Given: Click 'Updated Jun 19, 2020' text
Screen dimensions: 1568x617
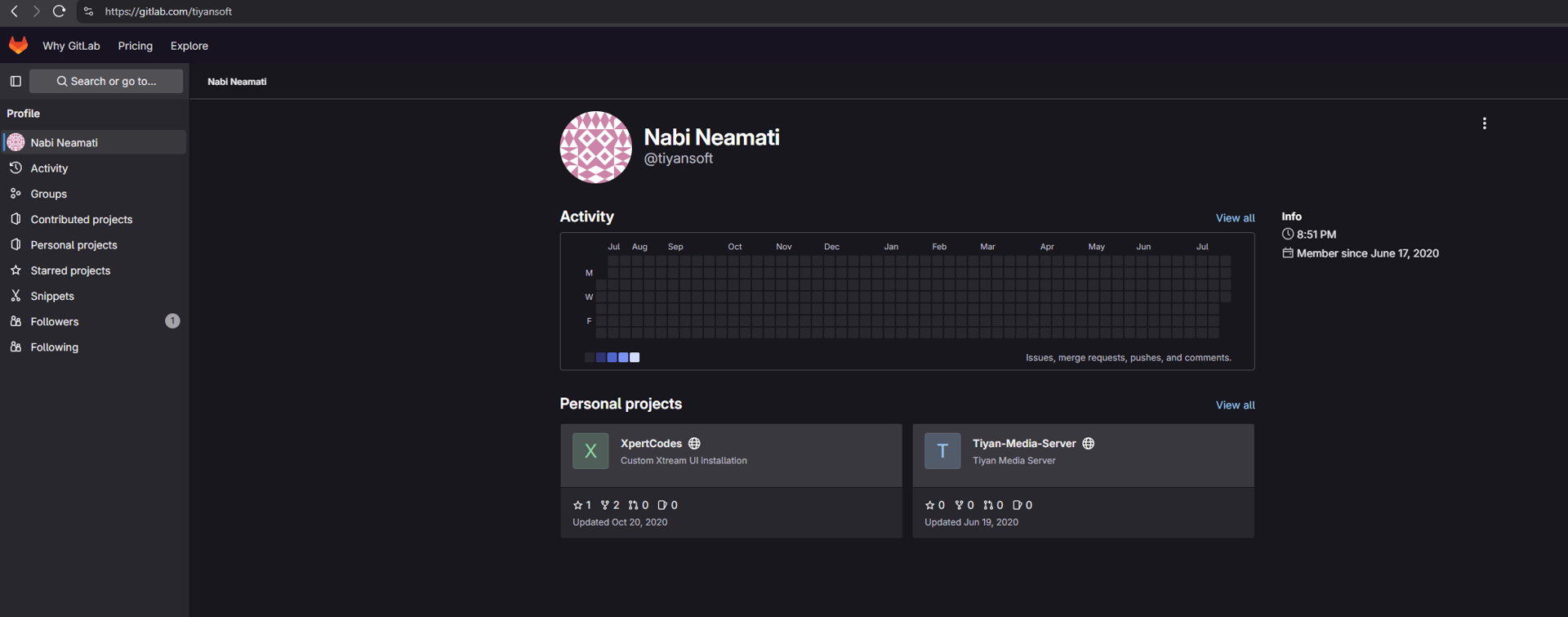Looking at the screenshot, I should (971, 522).
